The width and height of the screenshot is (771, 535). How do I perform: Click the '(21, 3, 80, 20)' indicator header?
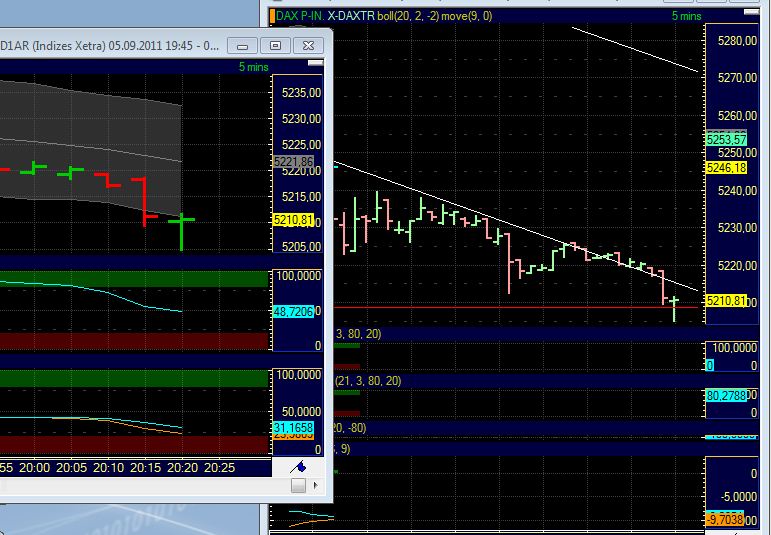368,381
